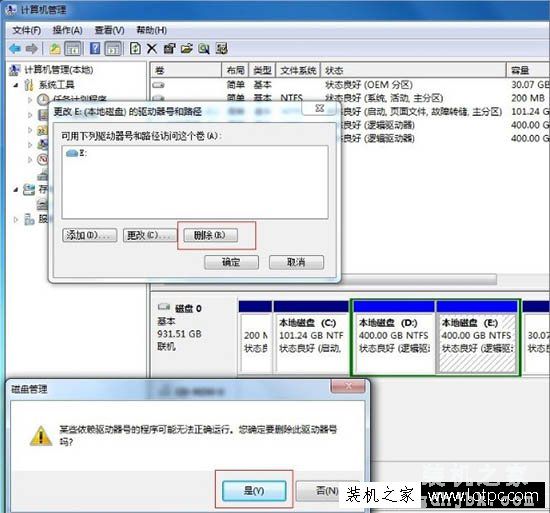Select the 本地磁盘 (C:) partition block
This screenshot has height=513, width=550.
click(x=311, y=337)
